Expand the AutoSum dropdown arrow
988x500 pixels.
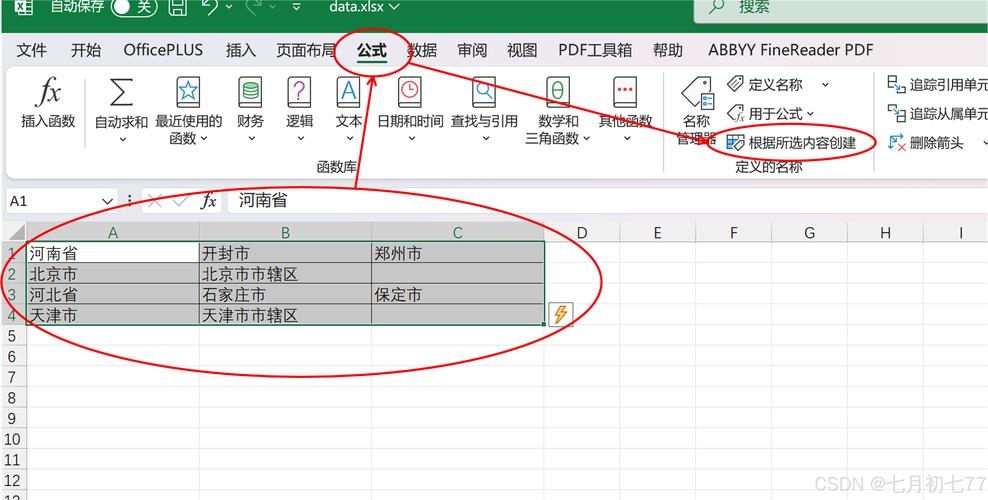(122, 139)
